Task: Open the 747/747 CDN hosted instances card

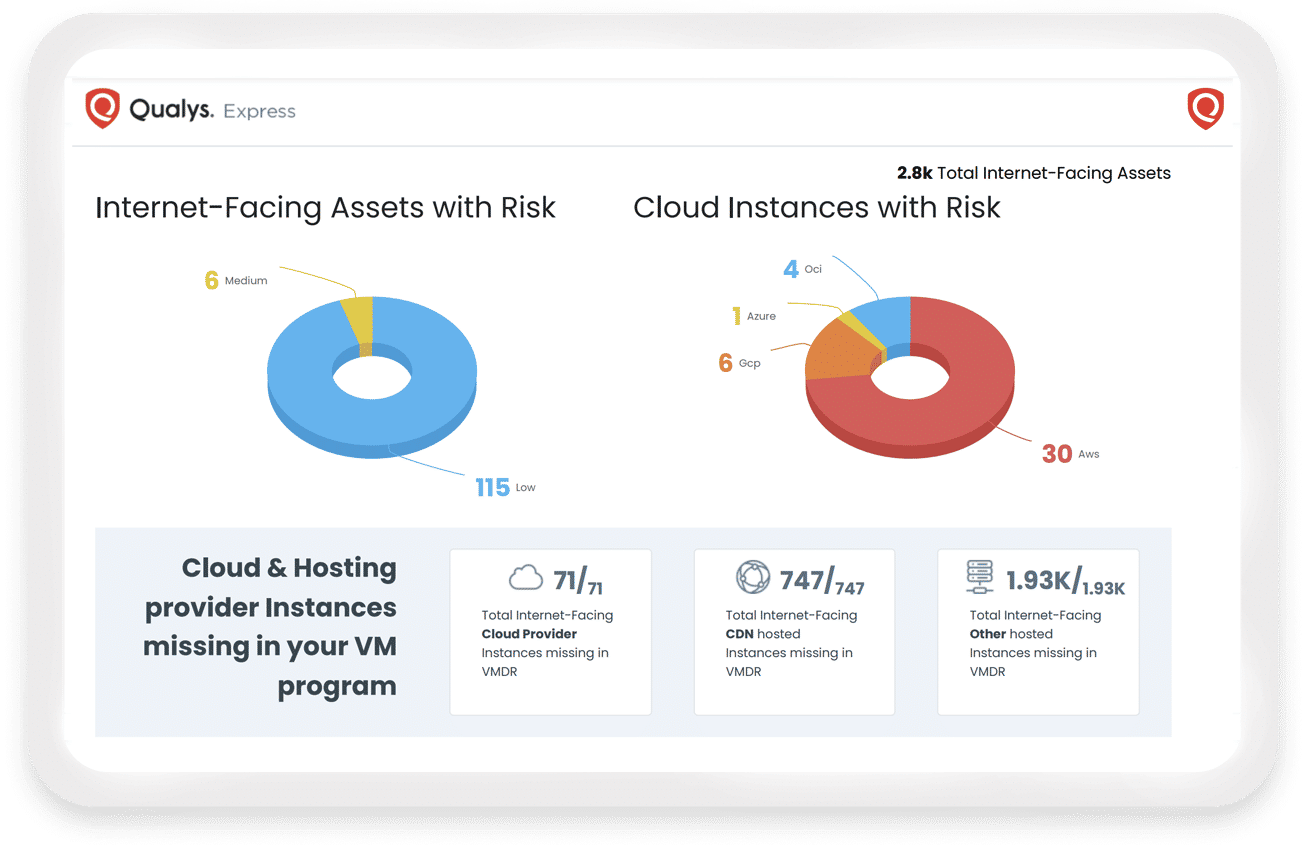Action: pos(794,631)
